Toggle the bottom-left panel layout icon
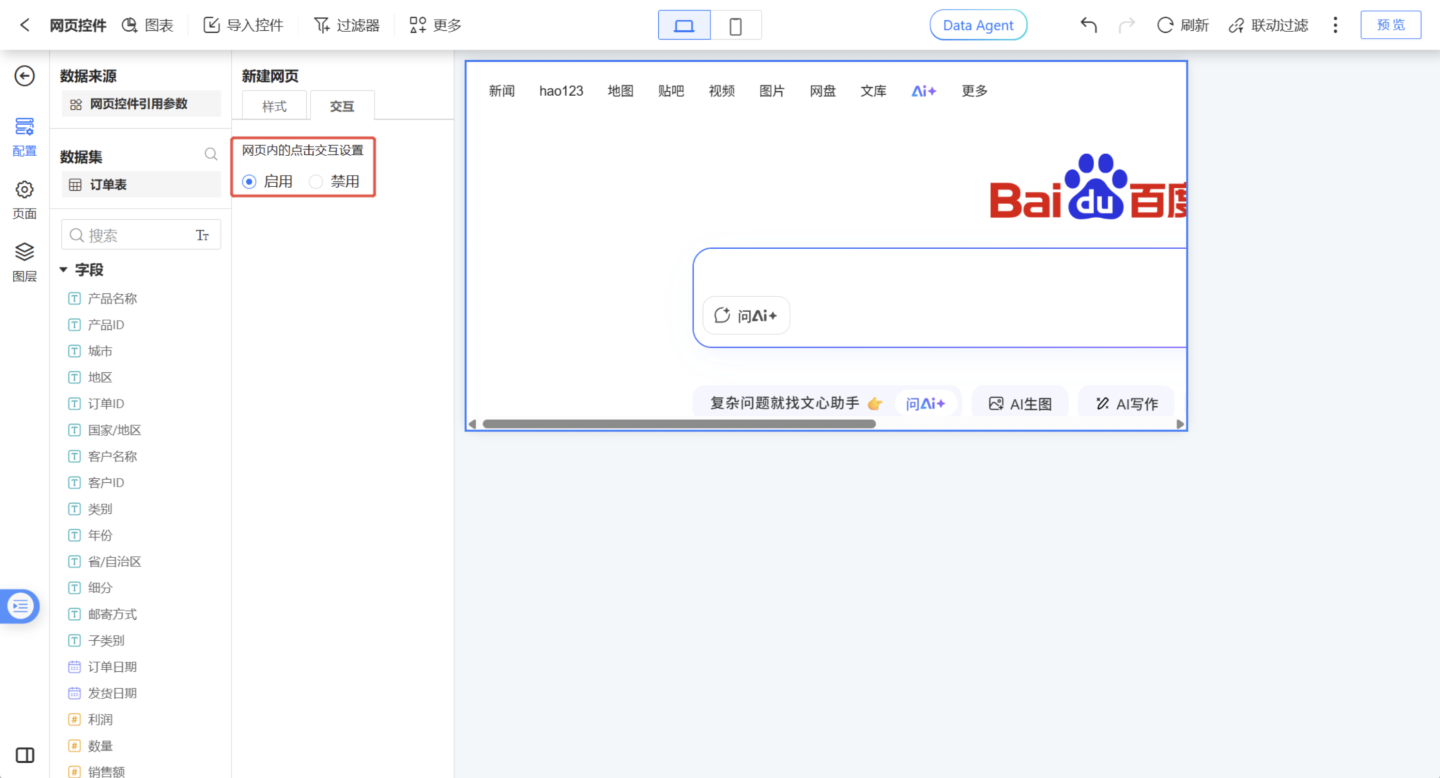1440x778 pixels. click(x=25, y=755)
